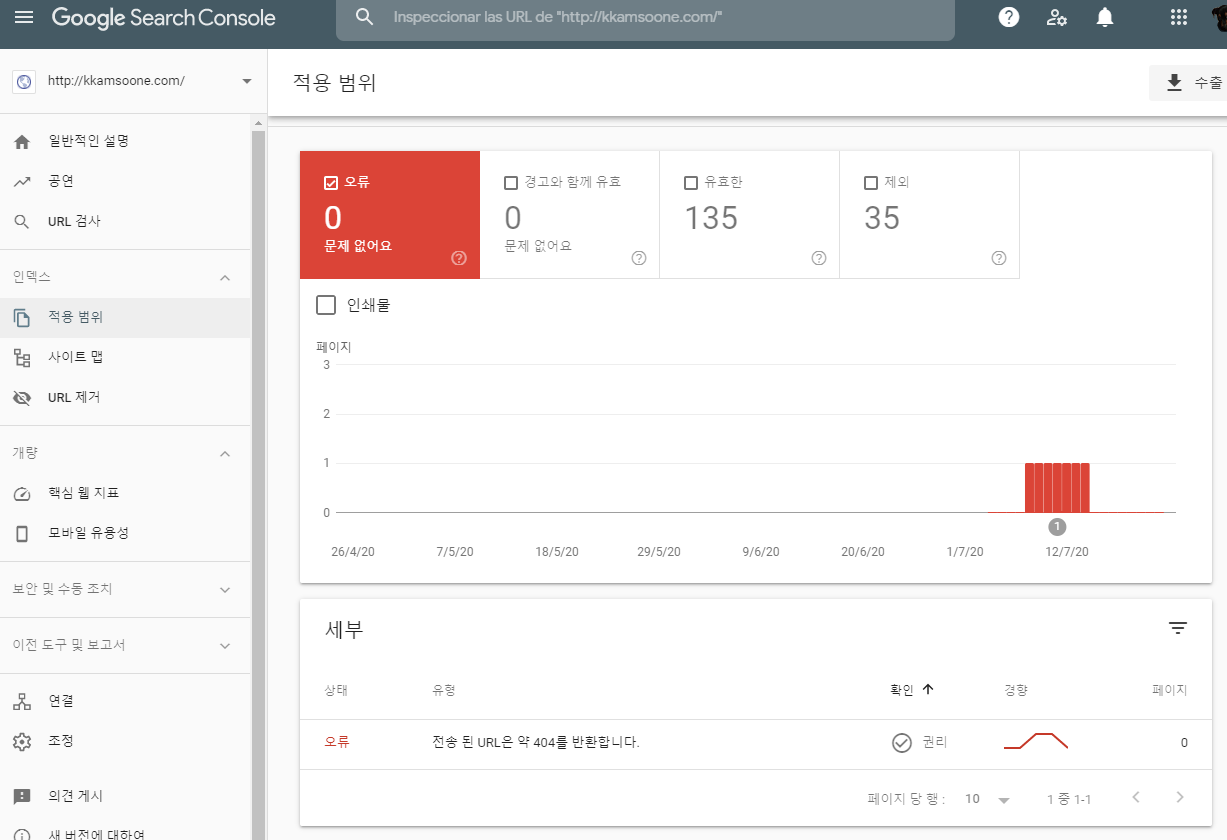The height and width of the screenshot is (840, 1227).
Task: Click the 135 valid pages count
Action: pyautogui.click(x=711, y=218)
